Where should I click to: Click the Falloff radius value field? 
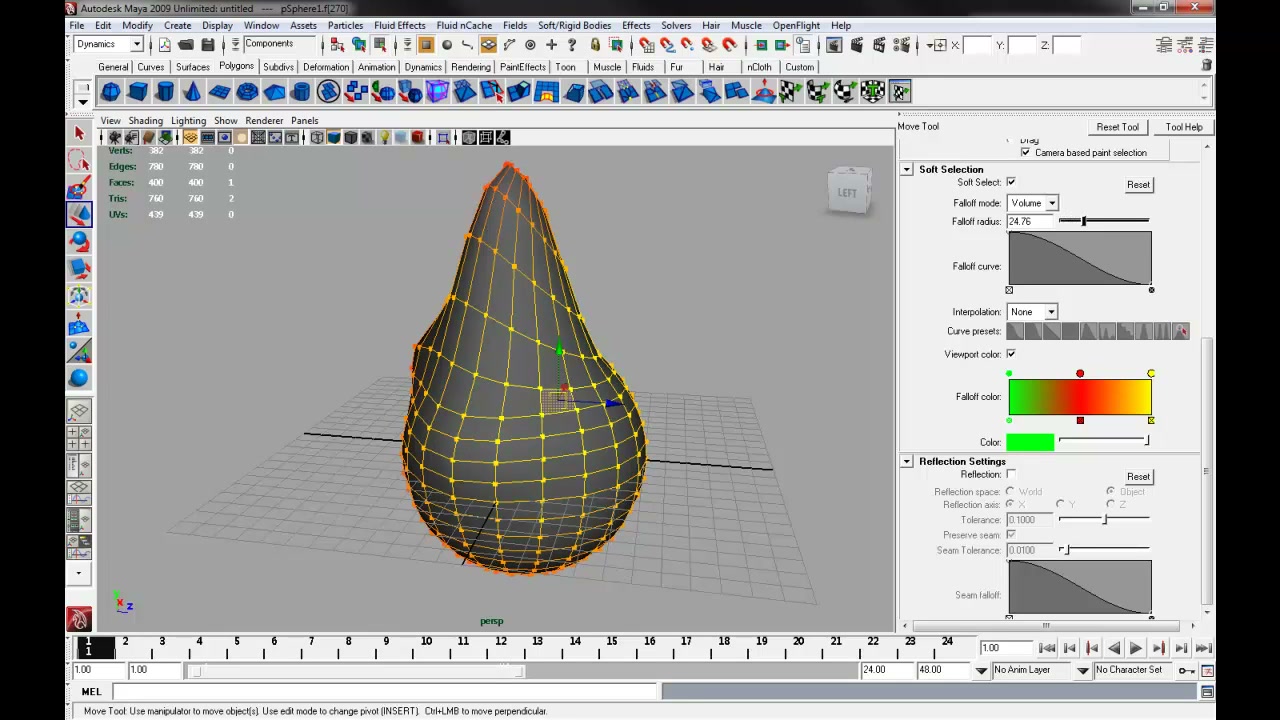tap(1029, 221)
